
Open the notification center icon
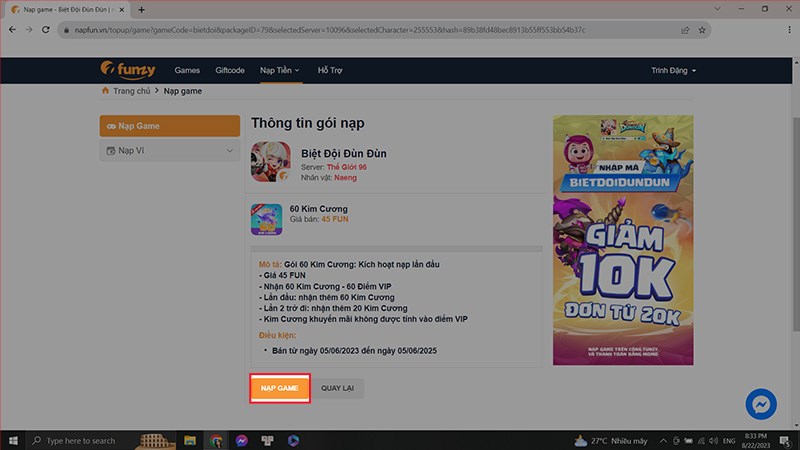(785, 441)
